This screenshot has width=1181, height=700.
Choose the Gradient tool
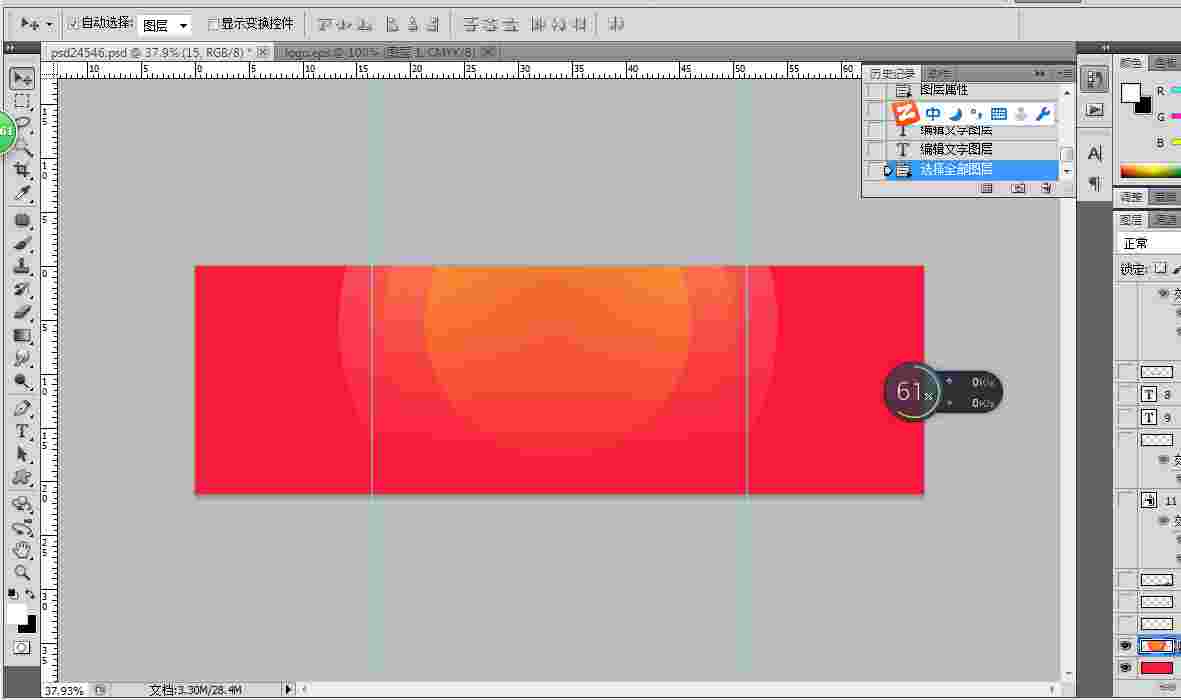coord(22,336)
